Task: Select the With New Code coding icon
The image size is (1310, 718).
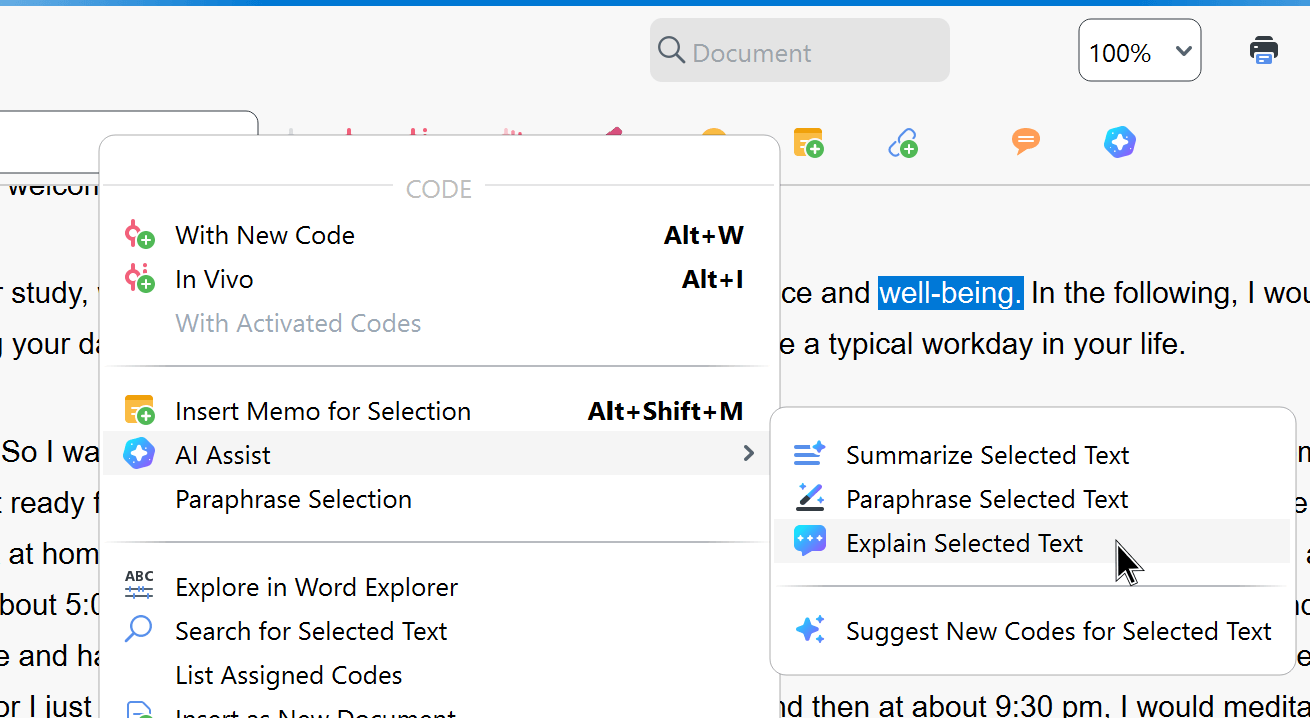Action: point(140,234)
